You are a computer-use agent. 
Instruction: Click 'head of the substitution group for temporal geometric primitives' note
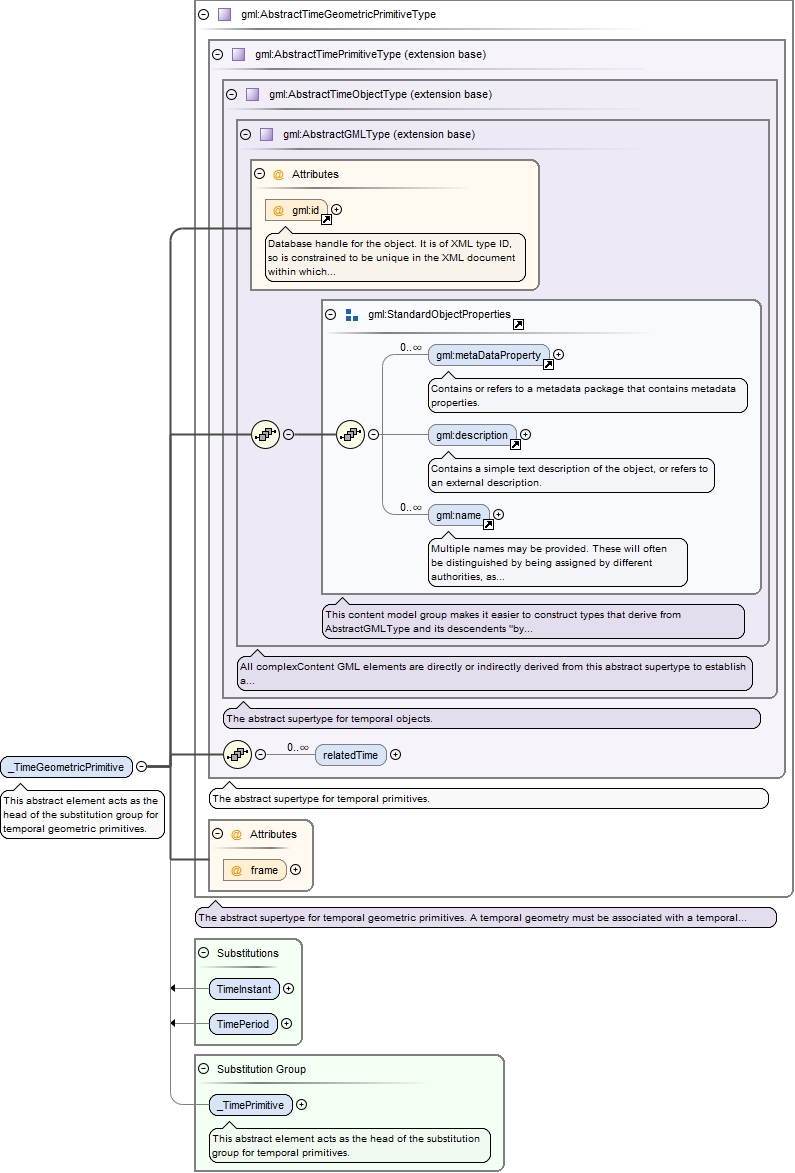pyautogui.click(x=82, y=814)
